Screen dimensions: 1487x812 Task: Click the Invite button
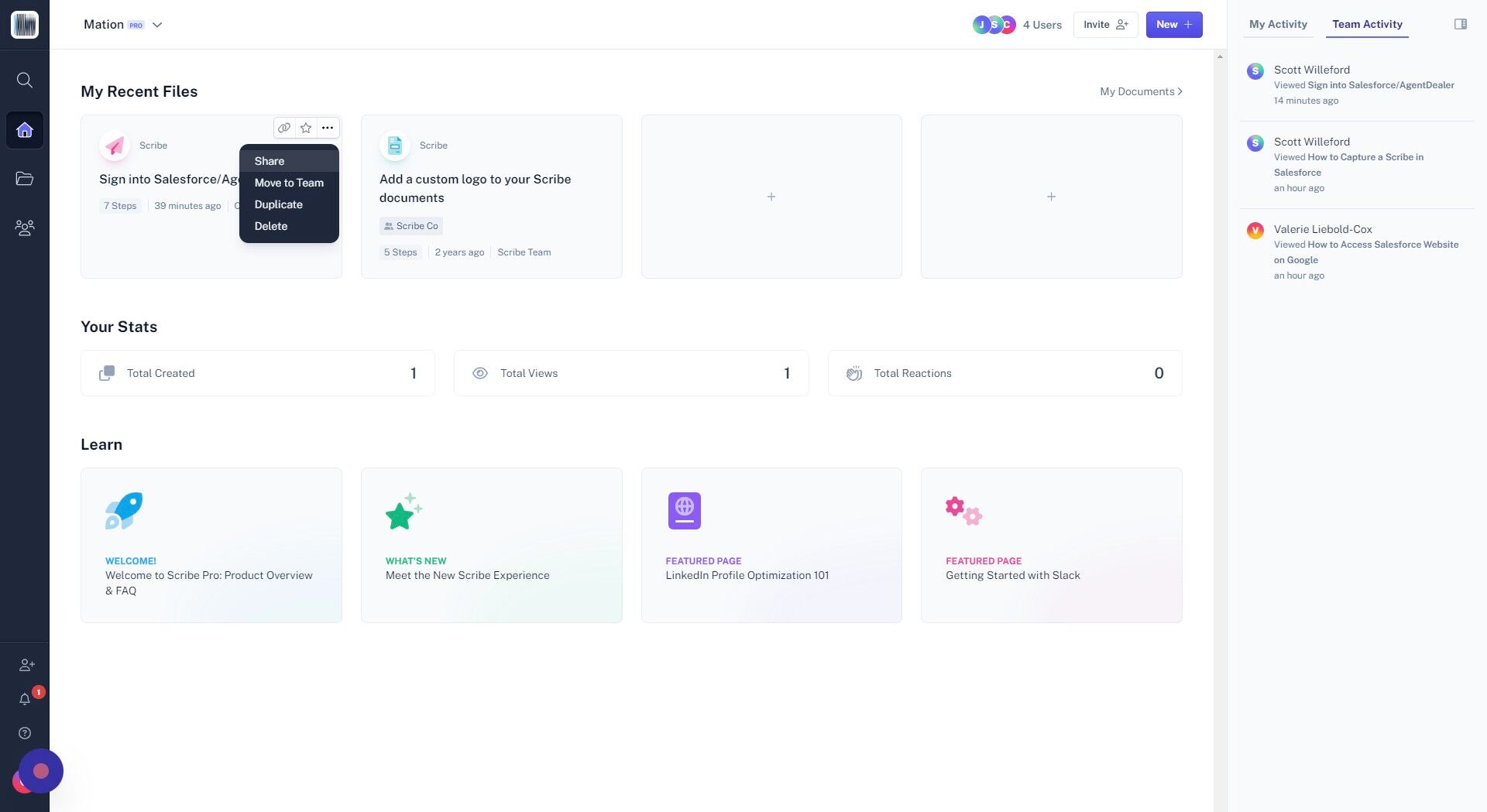point(1105,25)
